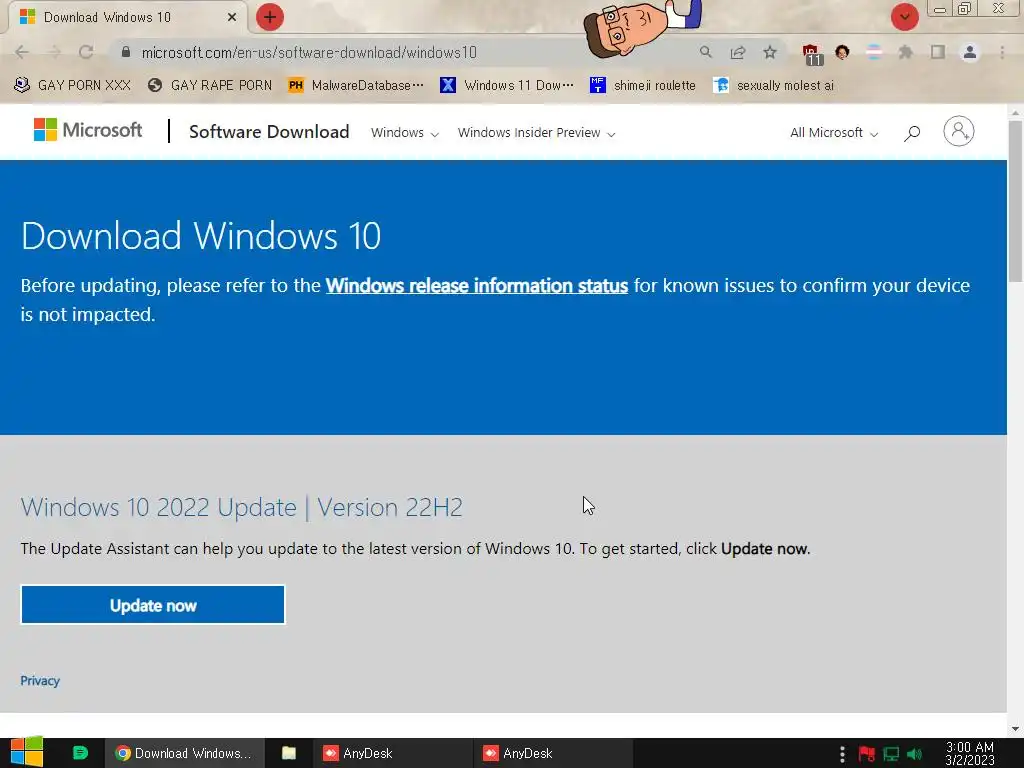The width and height of the screenshot is (1024, 768).
Task: Open the red extension with the 11 badge
Action: click(x=812, y=54)
